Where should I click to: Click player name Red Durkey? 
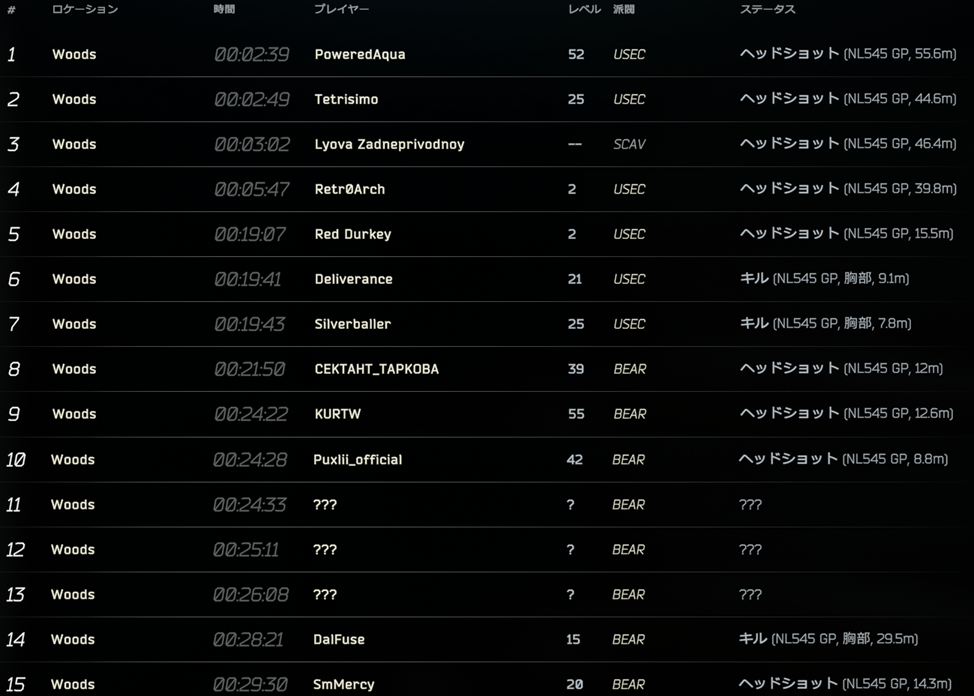pos(353,234)
